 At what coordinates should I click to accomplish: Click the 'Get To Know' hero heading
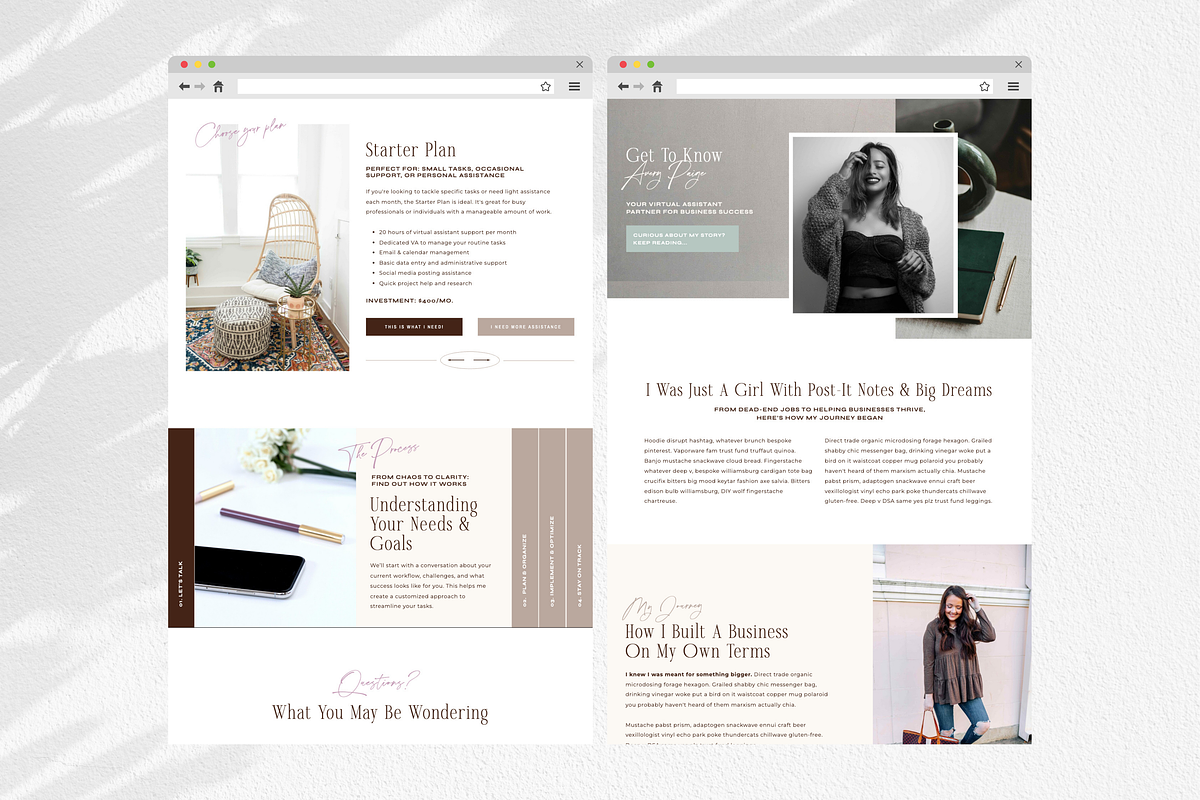pos(674,155)
